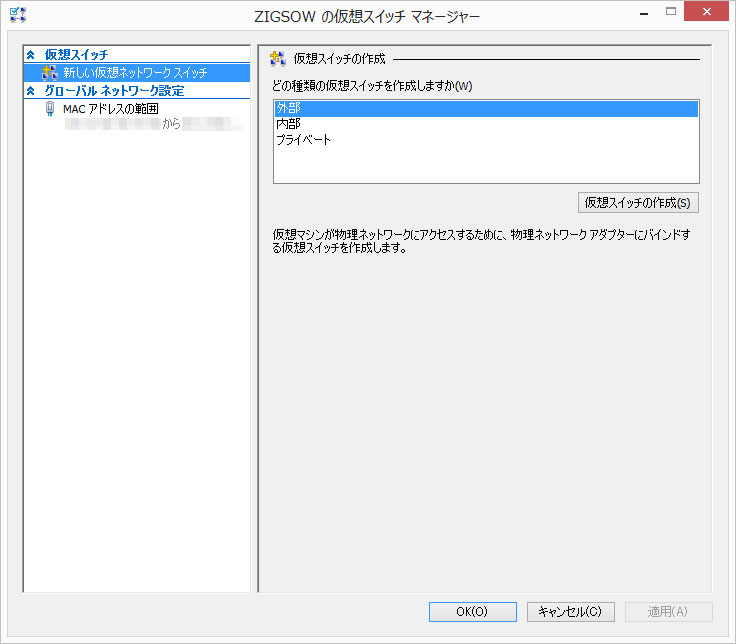Click the MAC アドレスの範囲 adapter icon
The width and height of the screenshot is (736, 644).
tap(50, 108)
